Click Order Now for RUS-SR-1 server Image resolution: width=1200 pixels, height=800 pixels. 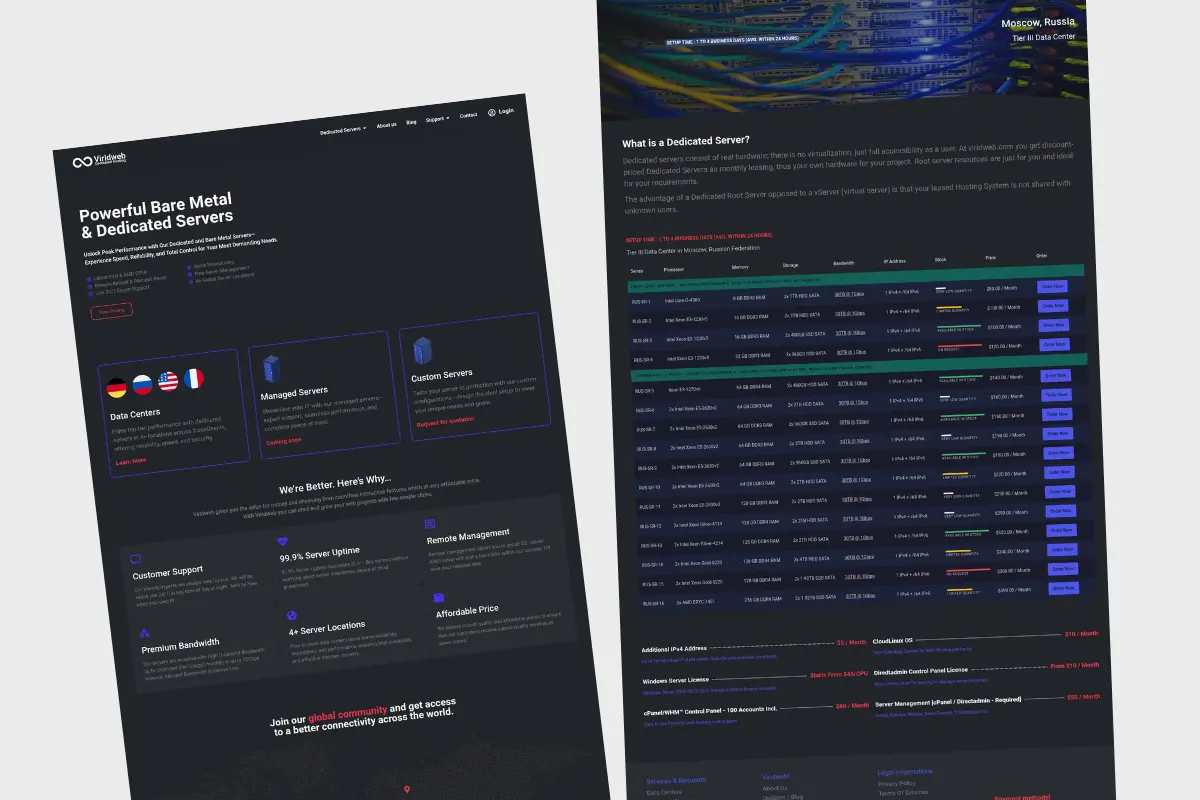pyautogui.click(x=1052, y=286)
